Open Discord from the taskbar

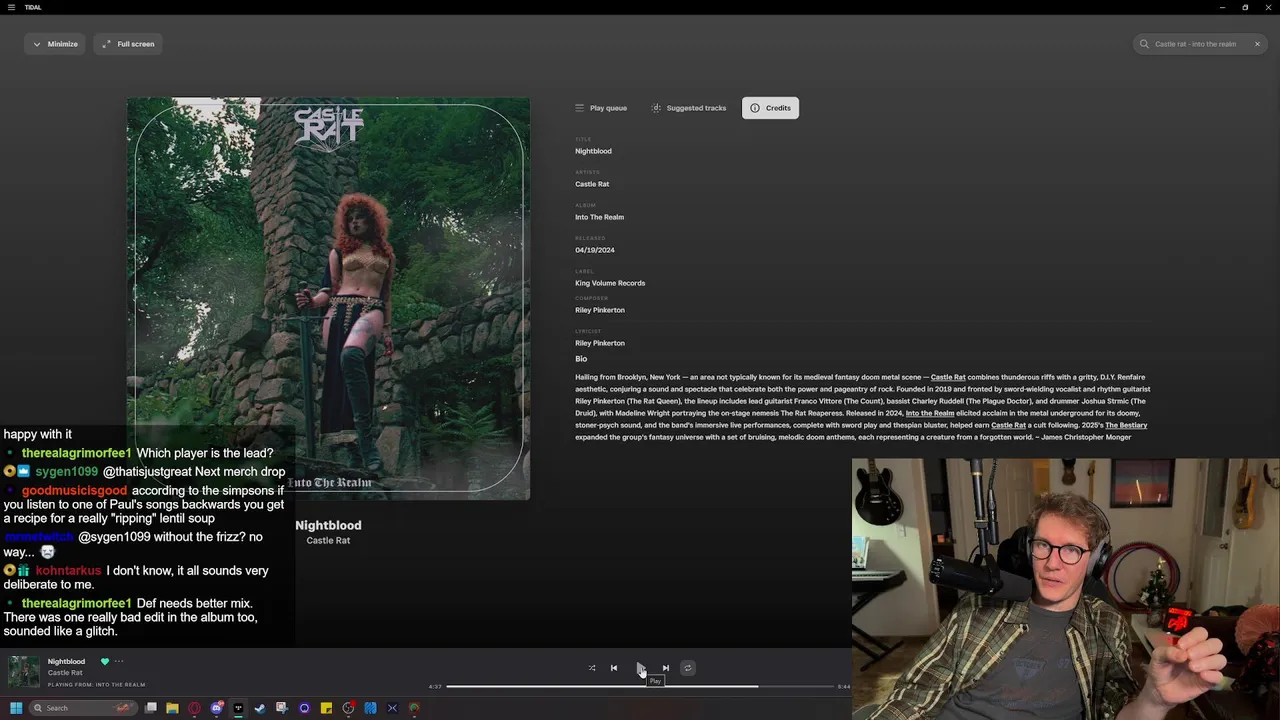(x=216, y=708)
